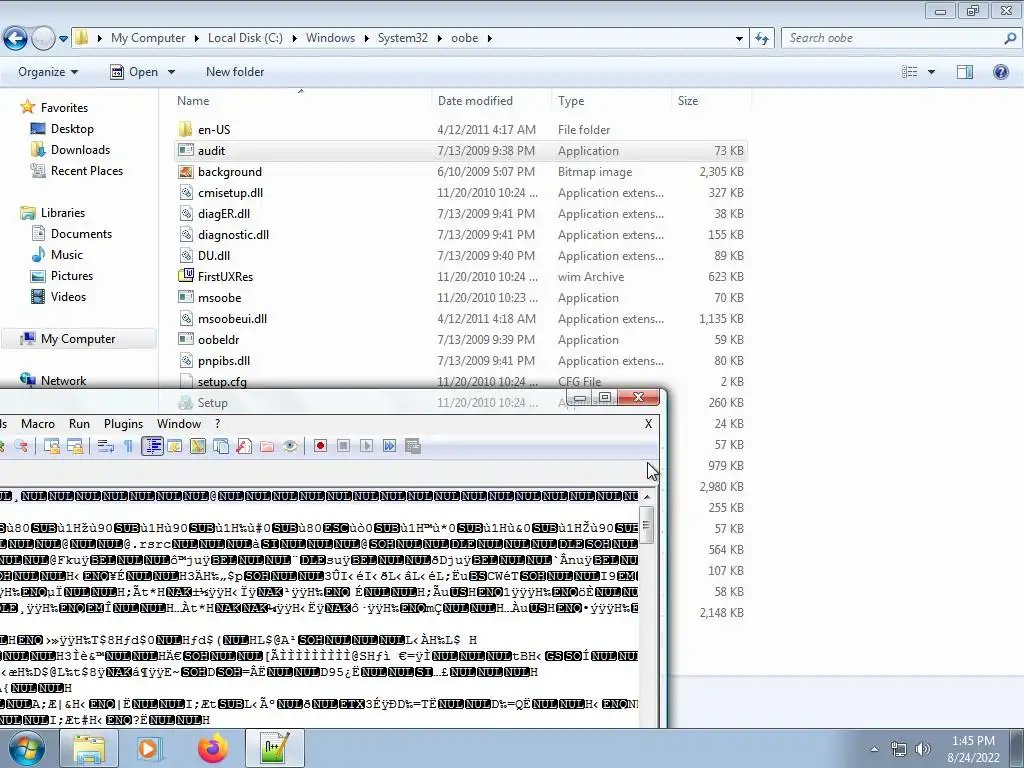The height and width of the screenshot is (768, 1024).
Task: Open the Macro menu in Notepad++
Action: [38, 424]
